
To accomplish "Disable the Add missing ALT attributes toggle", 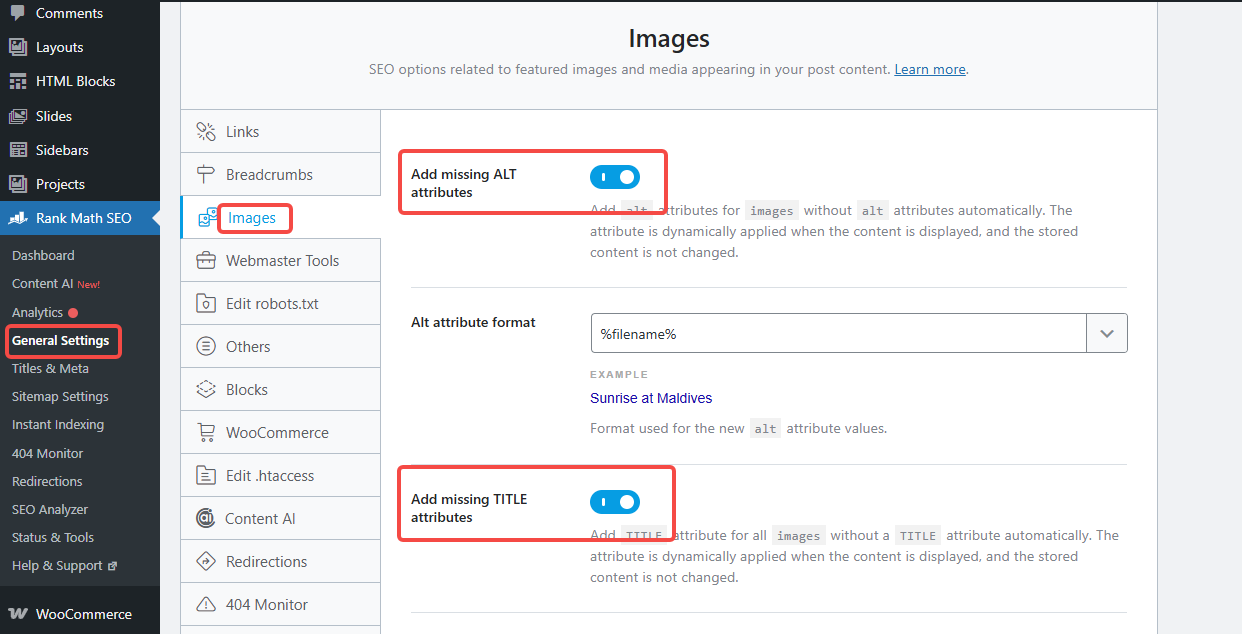I will coord(615,176).
